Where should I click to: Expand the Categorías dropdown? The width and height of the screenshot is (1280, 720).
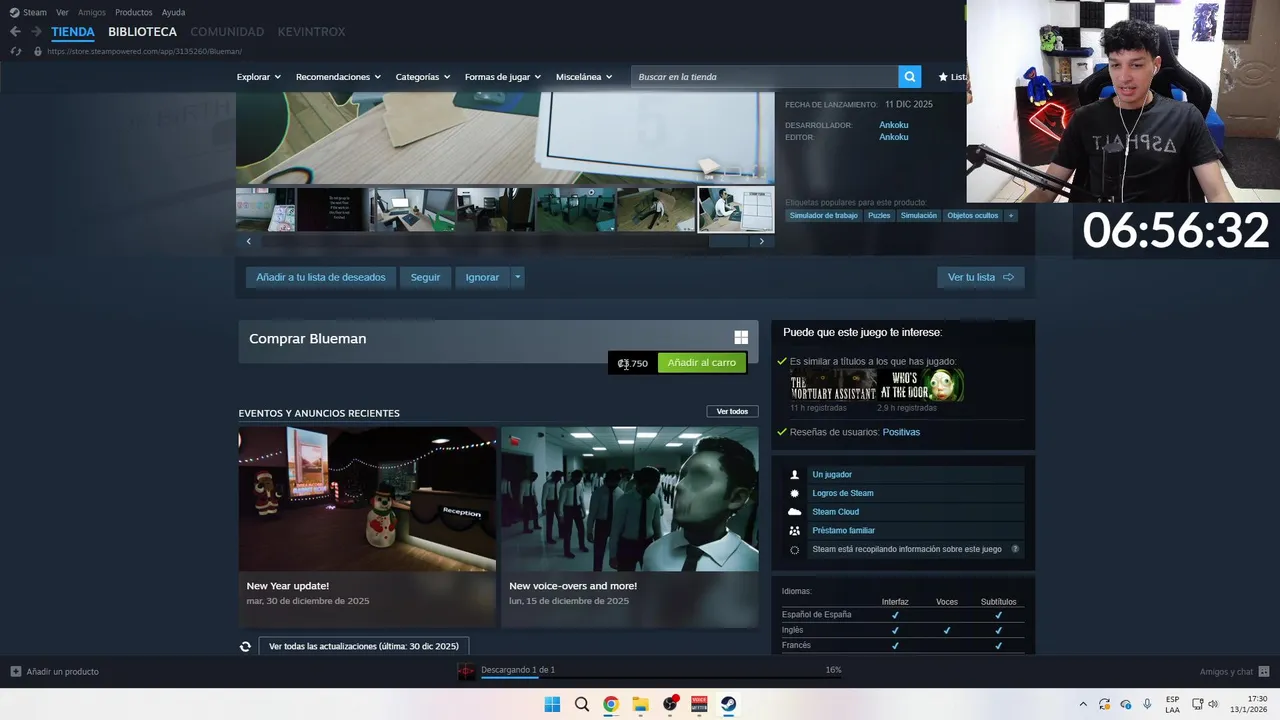(x=422, y=77)
